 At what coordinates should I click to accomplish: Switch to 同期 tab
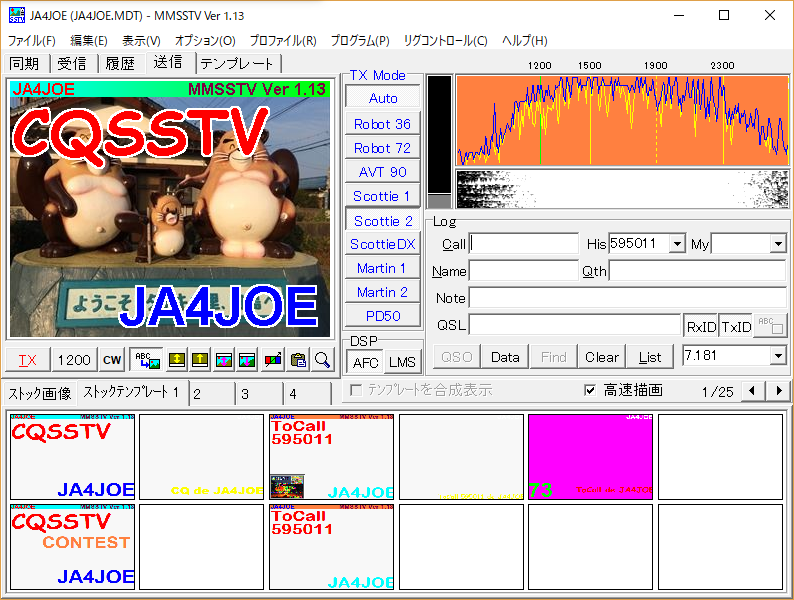[x=24, y=64]
